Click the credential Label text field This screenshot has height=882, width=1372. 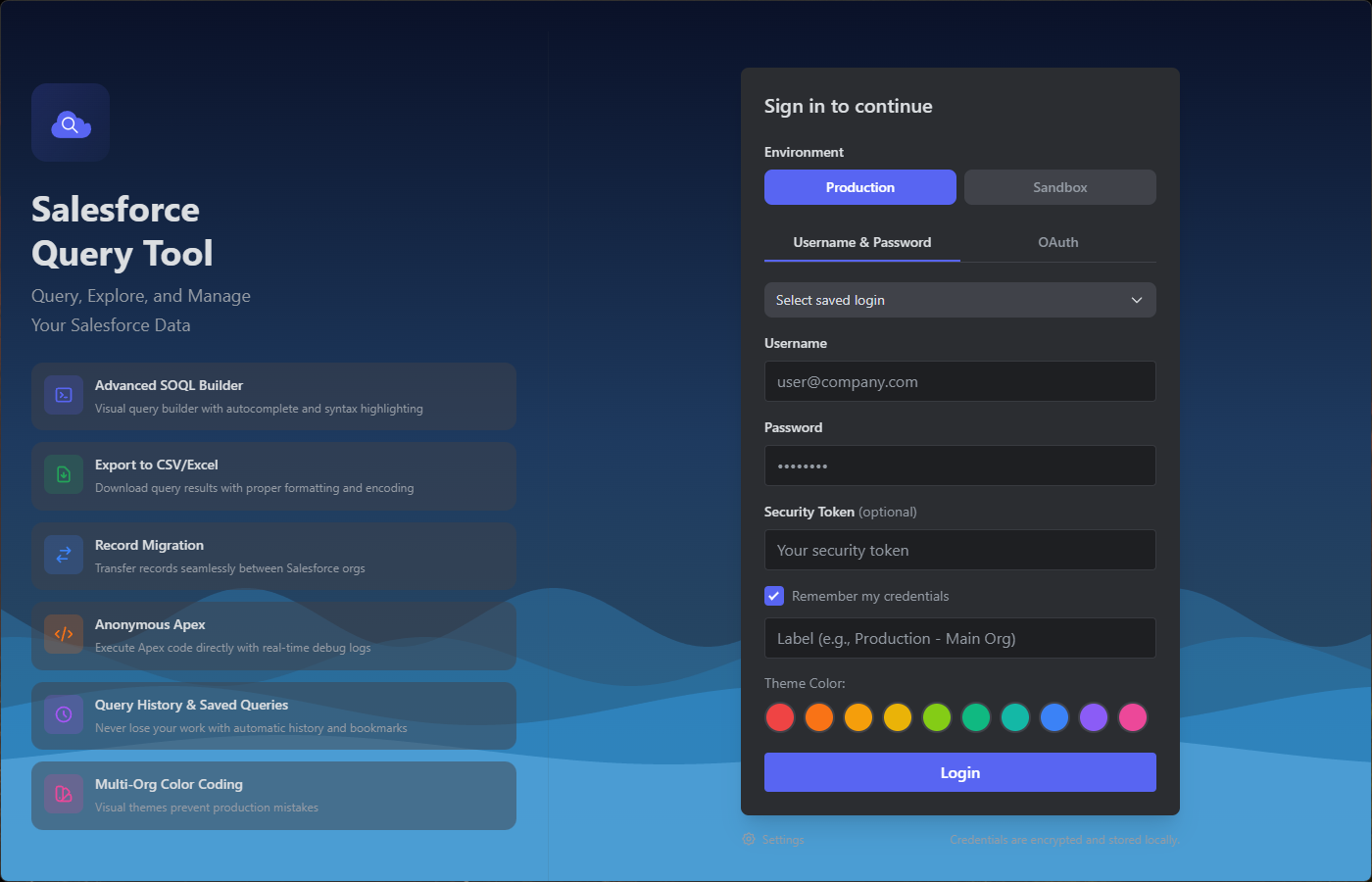click(x=959, y=639)
